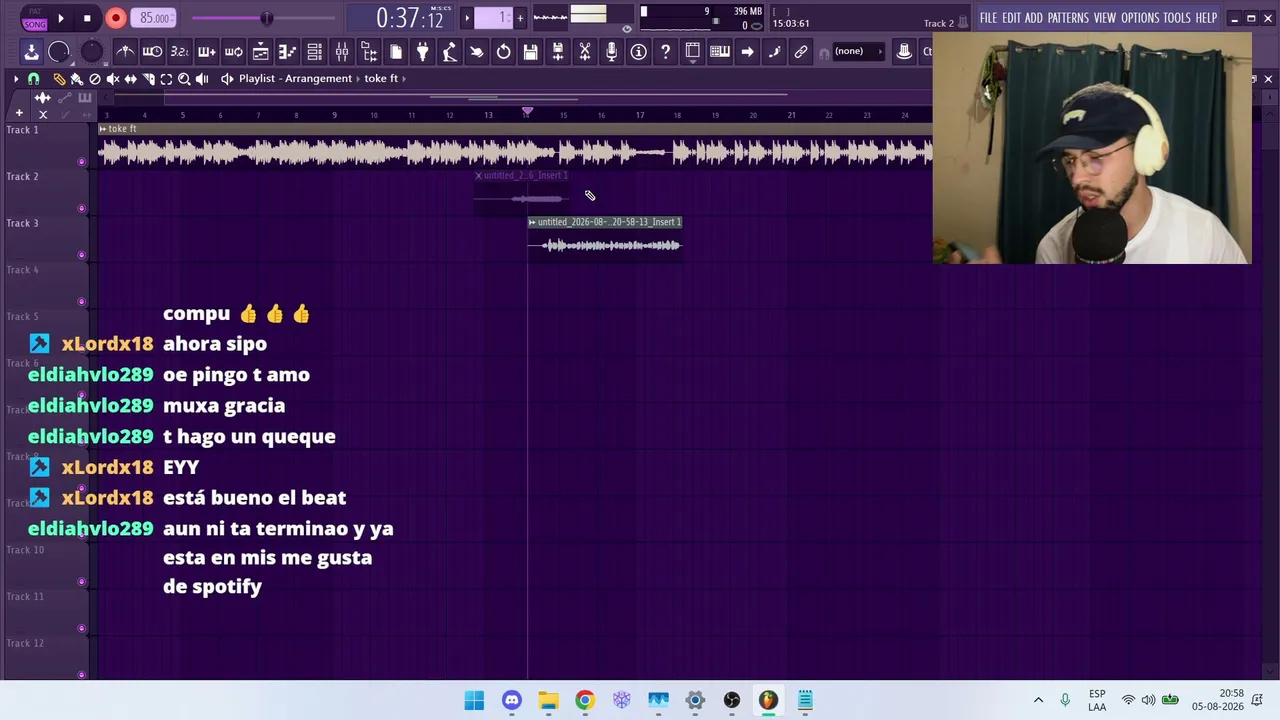The width and height of the screenshot is (1280, 720).
Task: Open pattern selector arrow menu
Action: 466,18
